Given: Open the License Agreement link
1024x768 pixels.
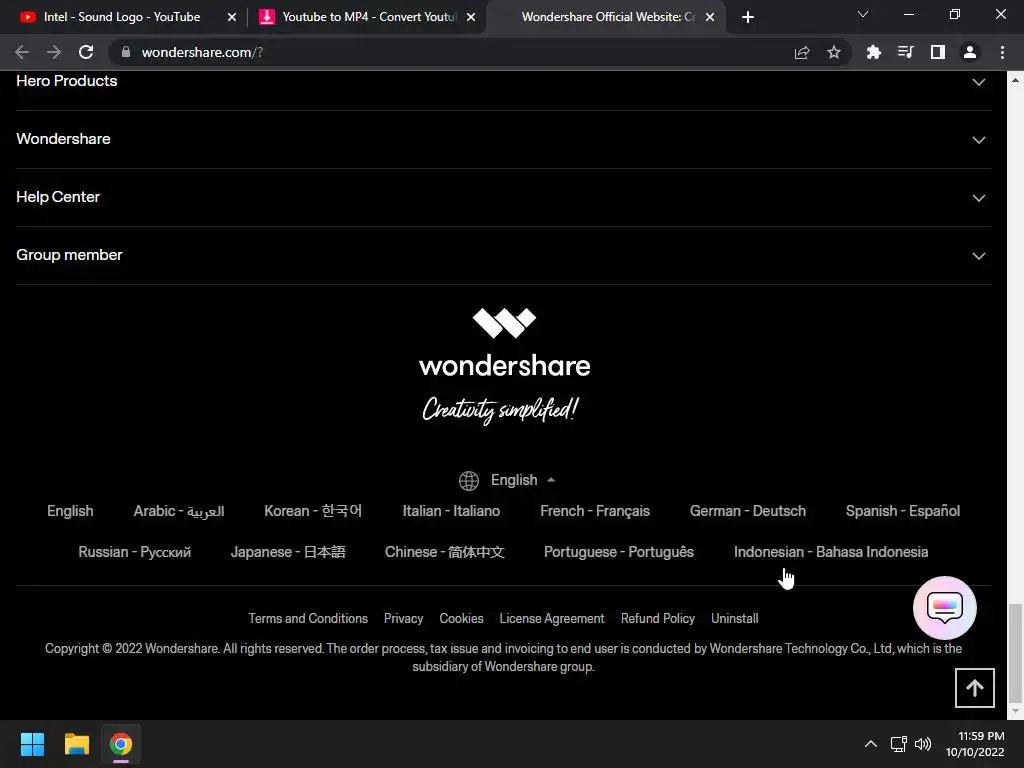Looking at the screenshot, I should 552,618.
